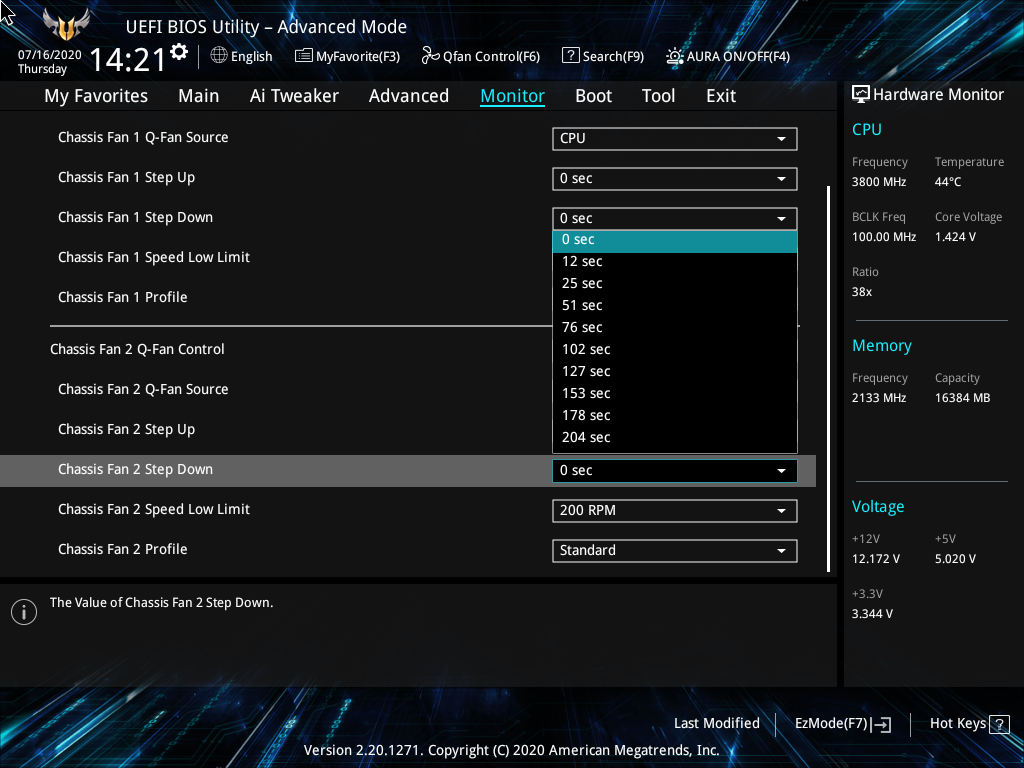The height and width of the screenshot is (768, 1024).
Task: Select Chassis Fan 1 Profile label
Action: pyautogui.click(x=122, y=297)
